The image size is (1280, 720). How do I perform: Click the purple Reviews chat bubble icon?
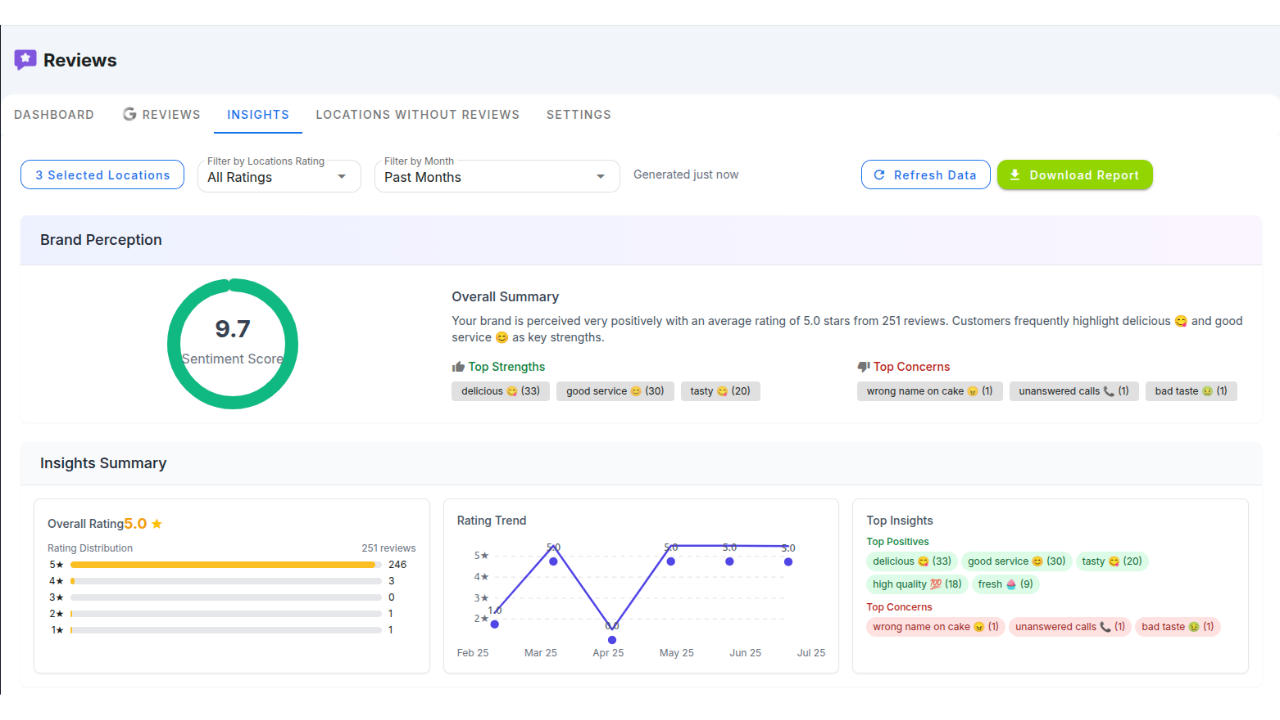pyautogui.click(x=24, y=60)
